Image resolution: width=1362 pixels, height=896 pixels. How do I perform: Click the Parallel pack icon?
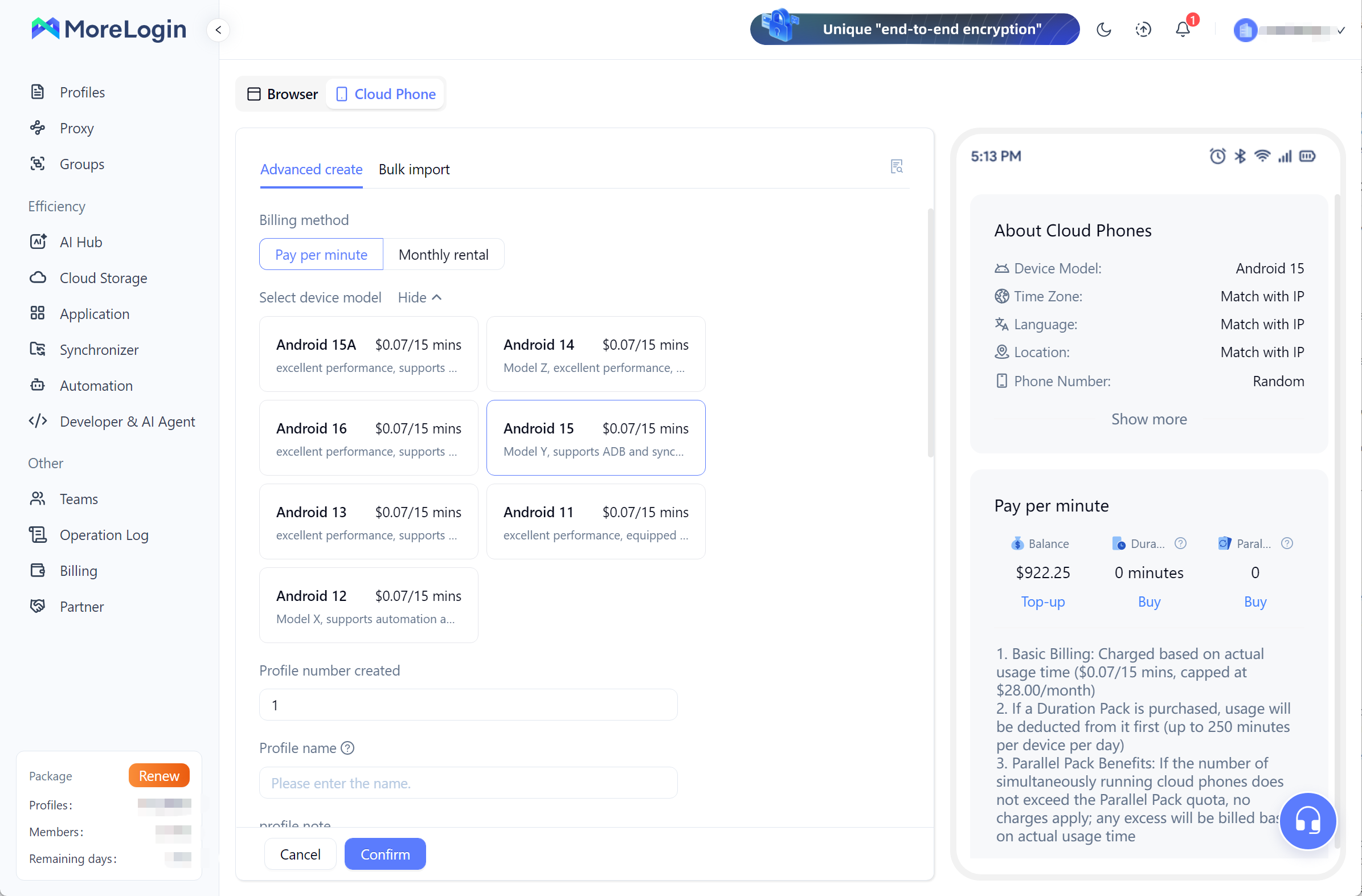point(1225,543)
